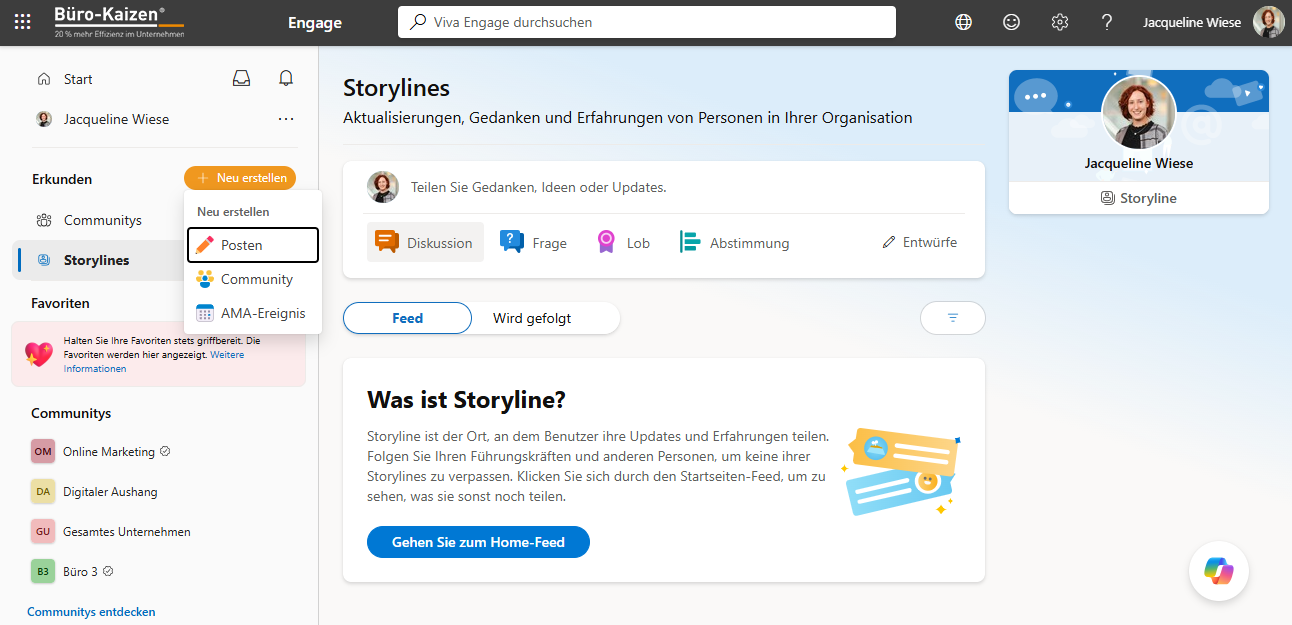Launch the Copilot floating icon
The image size is (1292, 625).
[1218, 571]
